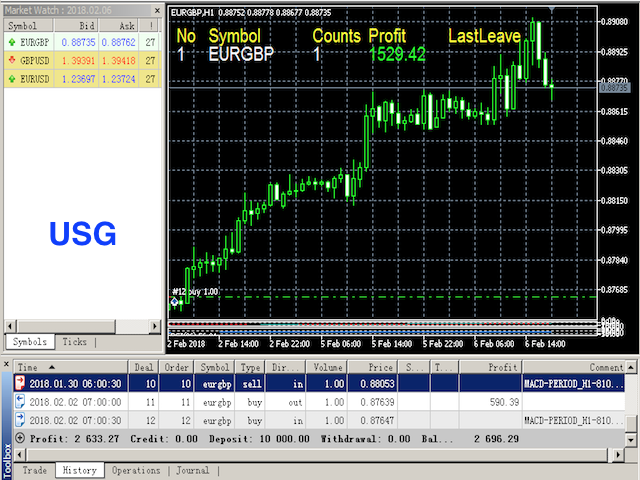Viewport: 640px width, 480px height.
Task: Close the Market Watch panel
Action: point(157,10)
